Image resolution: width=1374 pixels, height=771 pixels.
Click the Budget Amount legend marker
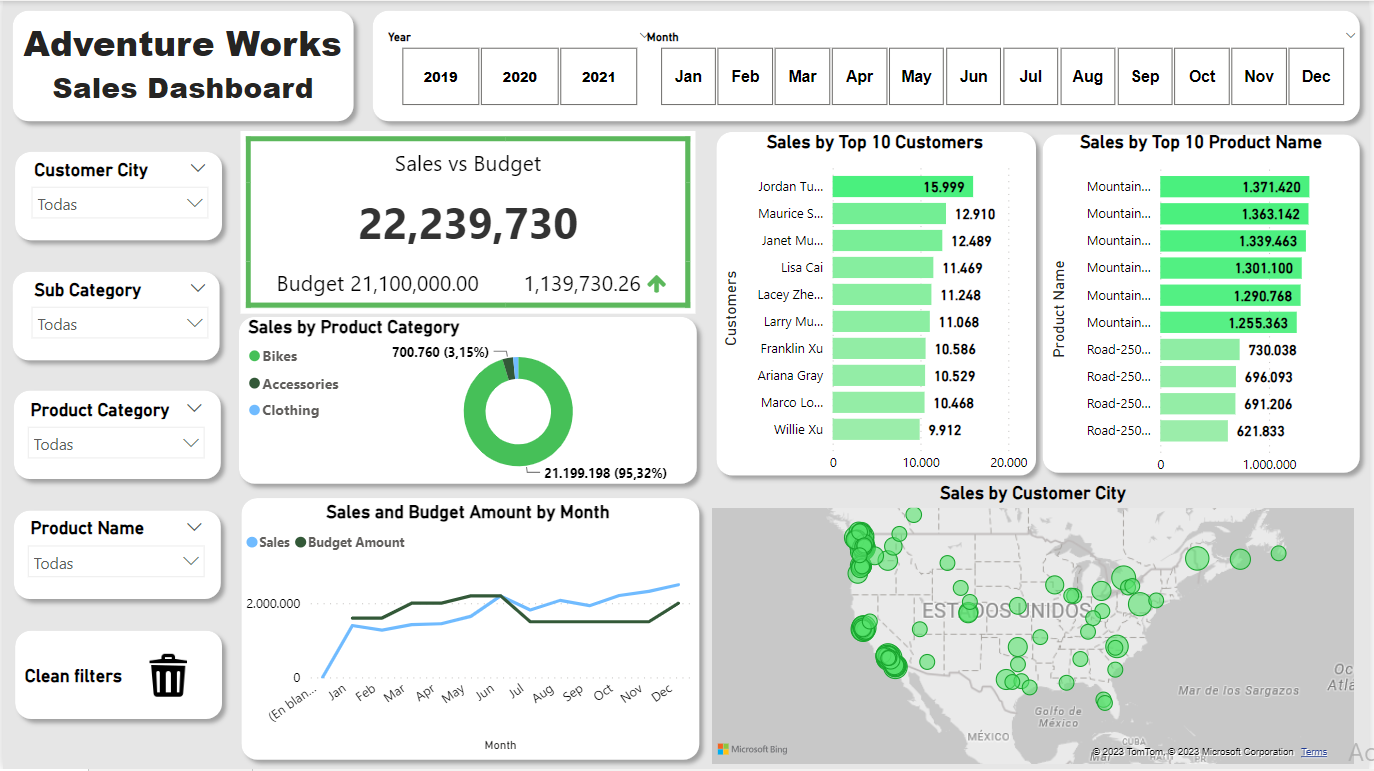299,542
